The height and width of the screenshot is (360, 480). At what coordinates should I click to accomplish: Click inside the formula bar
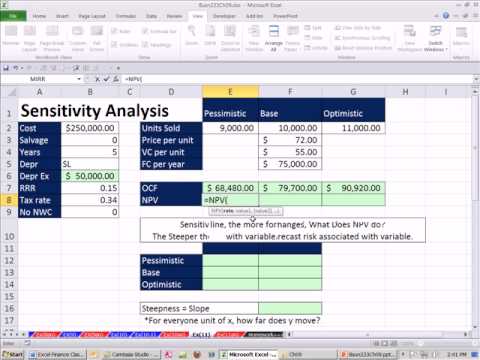point(297,79)
